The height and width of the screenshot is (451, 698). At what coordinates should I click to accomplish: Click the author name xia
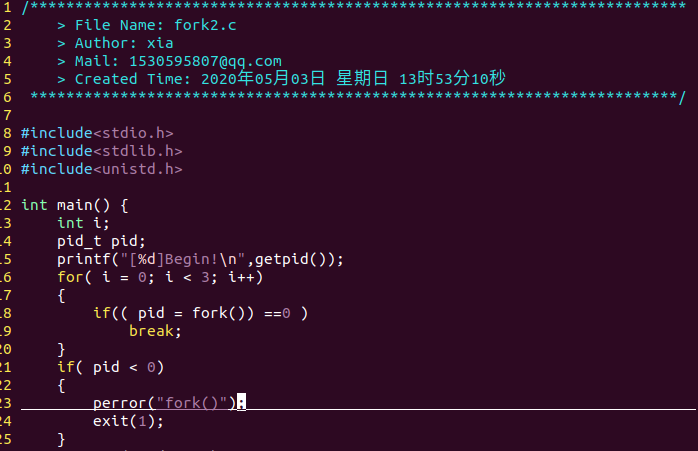point(158,42)
